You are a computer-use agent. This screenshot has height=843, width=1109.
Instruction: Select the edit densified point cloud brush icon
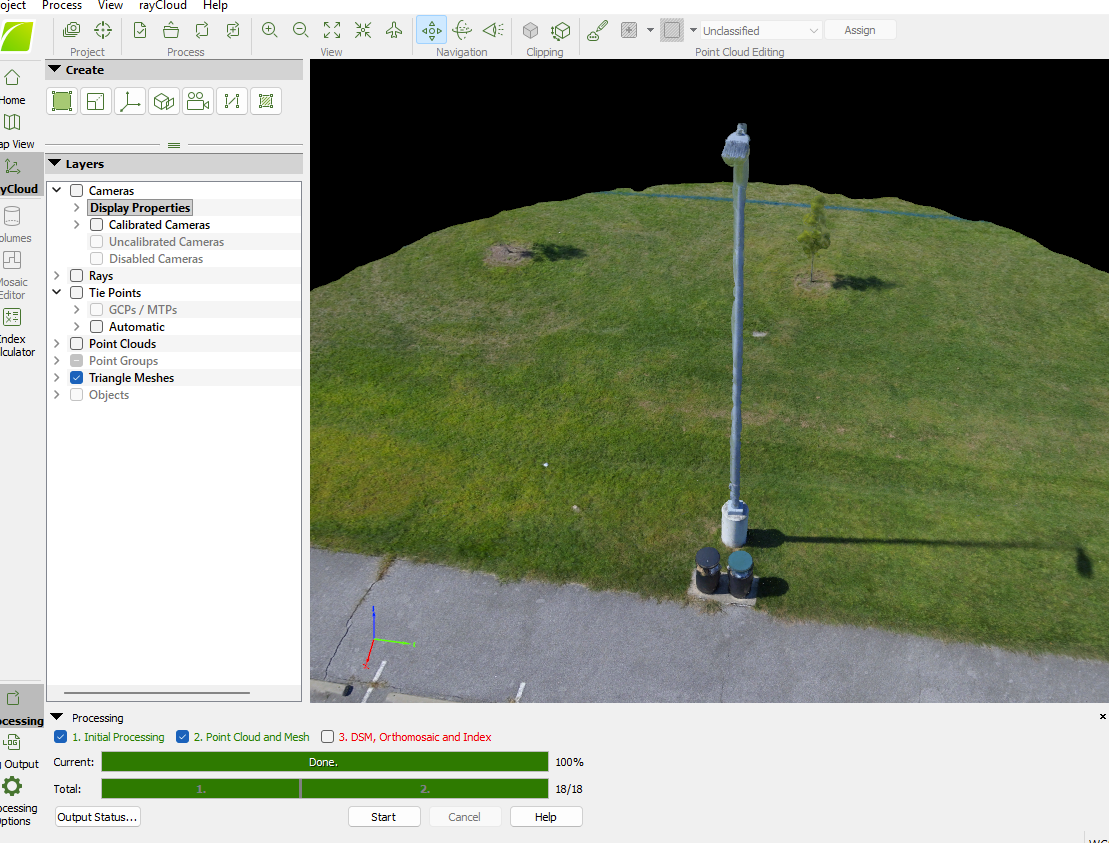597,30
